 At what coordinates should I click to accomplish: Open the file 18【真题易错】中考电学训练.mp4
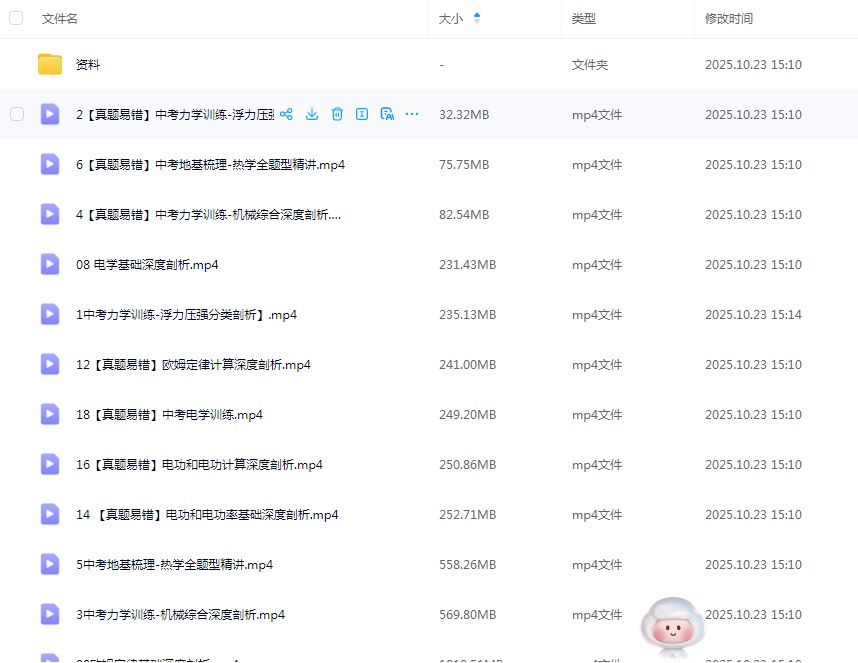click(x=169, y=415)
